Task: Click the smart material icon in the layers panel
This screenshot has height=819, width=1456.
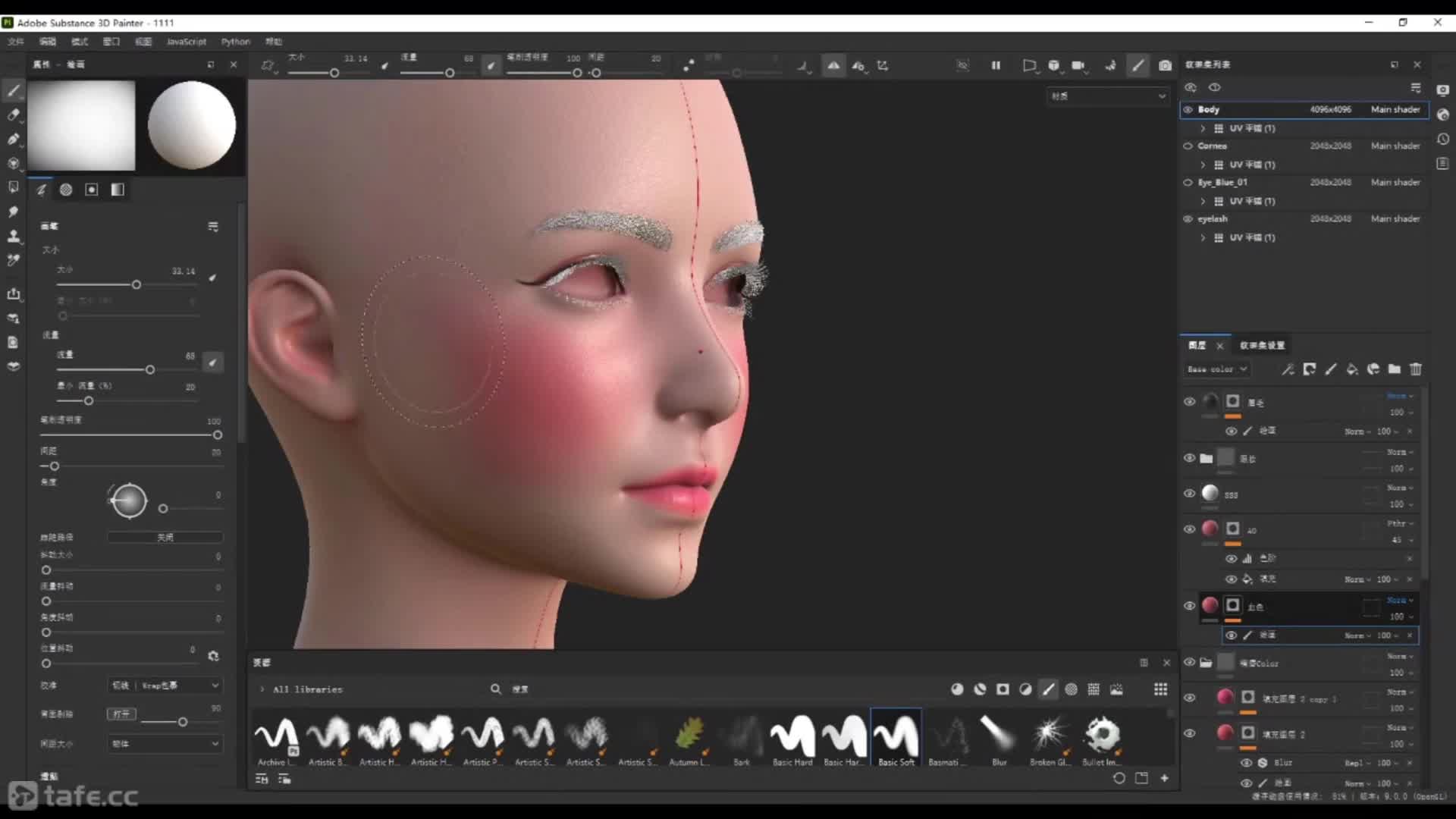Action: [x=1373, y=369]
